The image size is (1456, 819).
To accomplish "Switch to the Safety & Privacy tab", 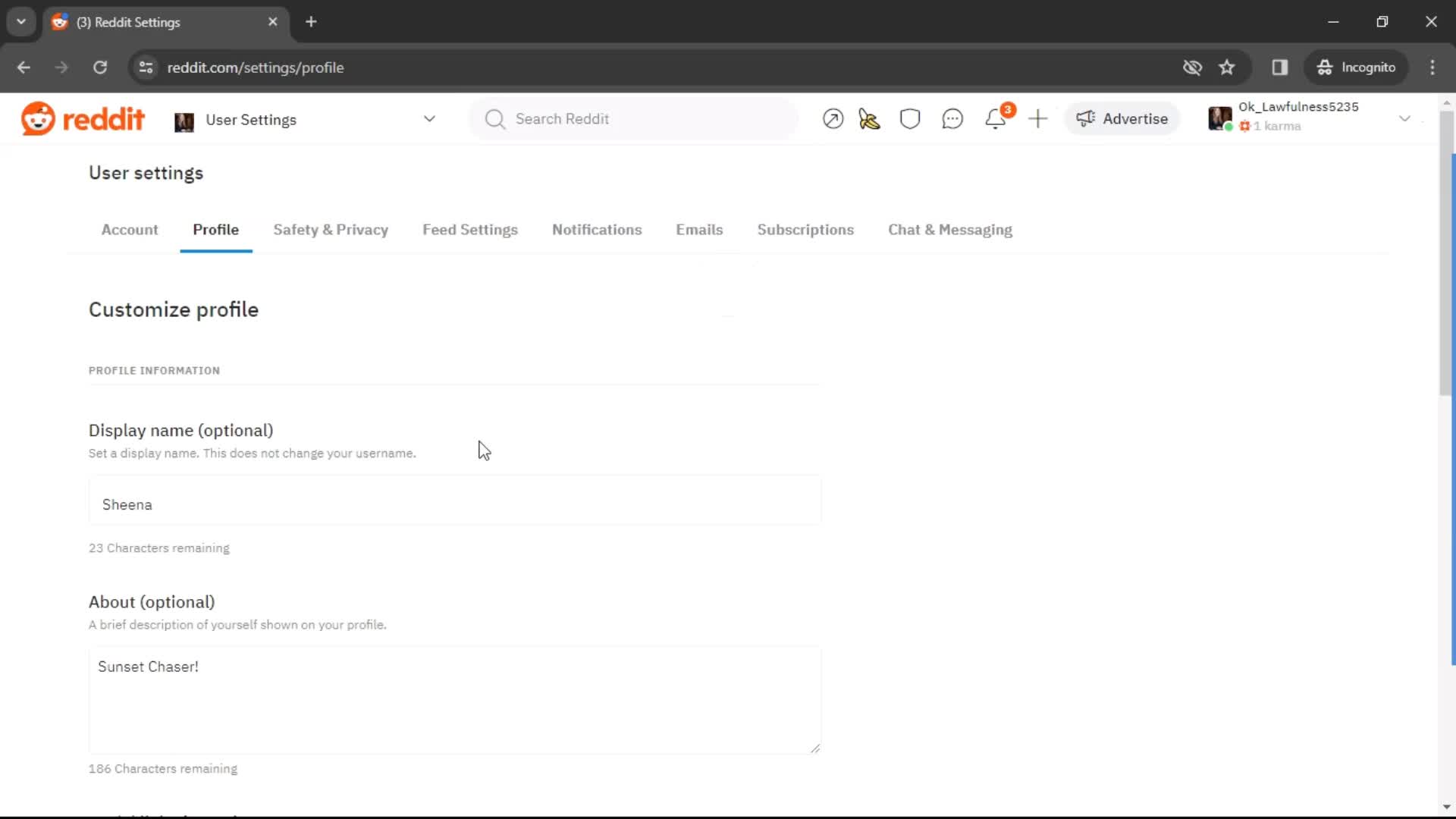I will 330,229.
